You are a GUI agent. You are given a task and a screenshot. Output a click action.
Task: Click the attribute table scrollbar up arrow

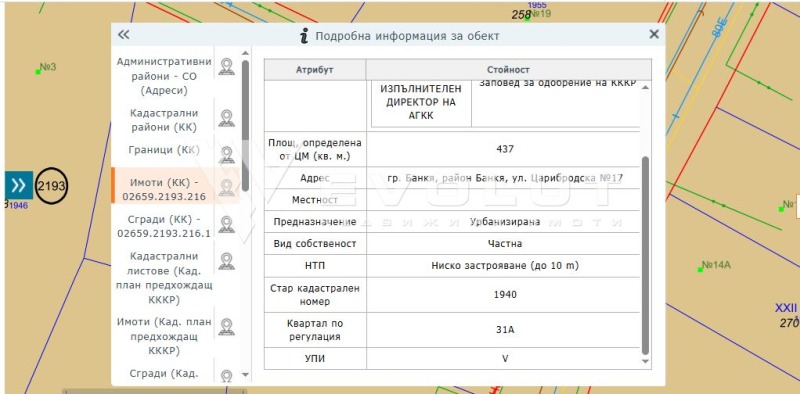pos(645,87)
